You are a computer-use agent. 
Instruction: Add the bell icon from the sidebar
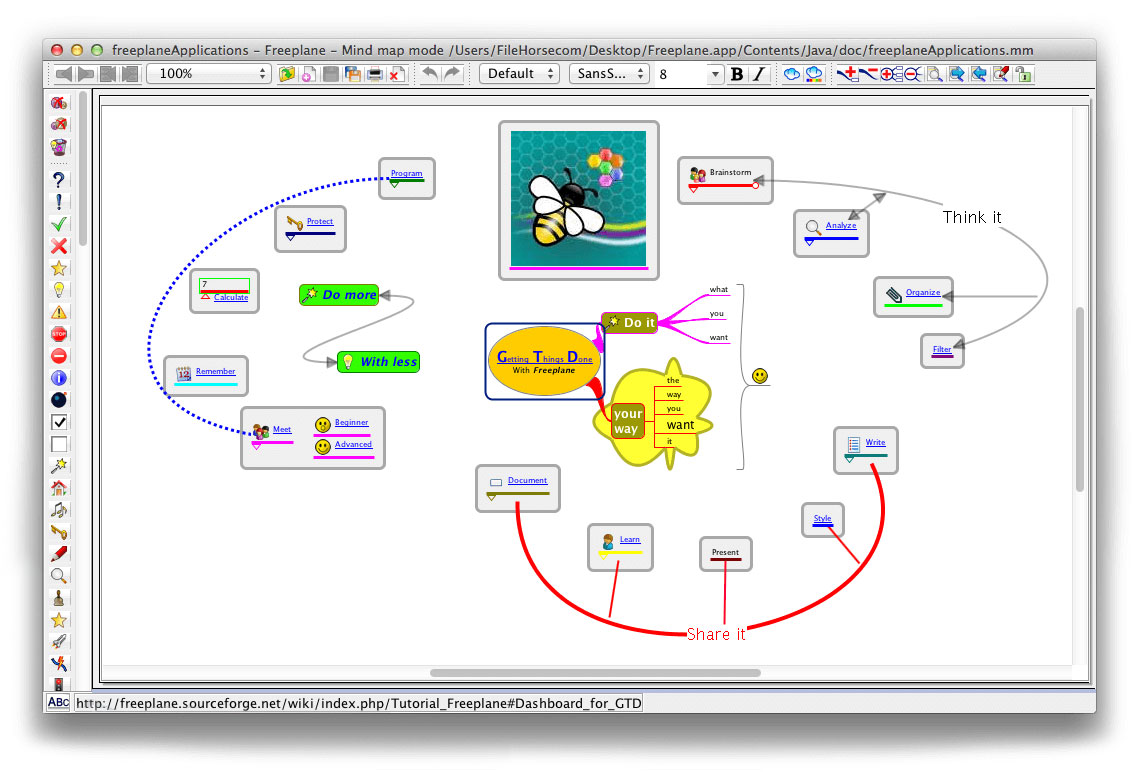click(59, 598)
